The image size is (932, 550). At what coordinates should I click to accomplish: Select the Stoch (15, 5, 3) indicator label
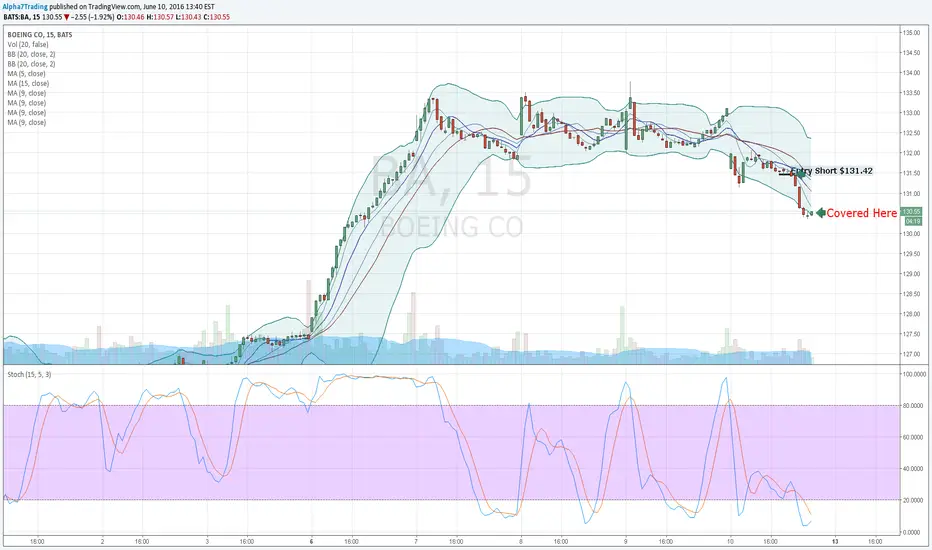pos(29,374)
